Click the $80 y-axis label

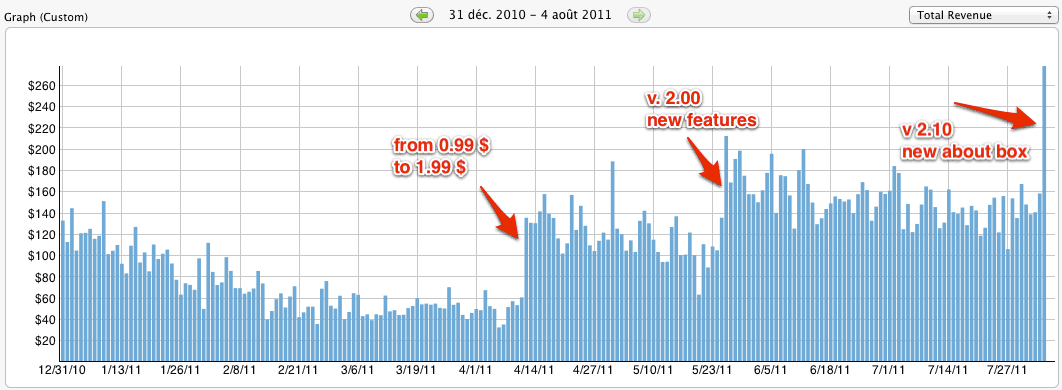pos(44,277)
